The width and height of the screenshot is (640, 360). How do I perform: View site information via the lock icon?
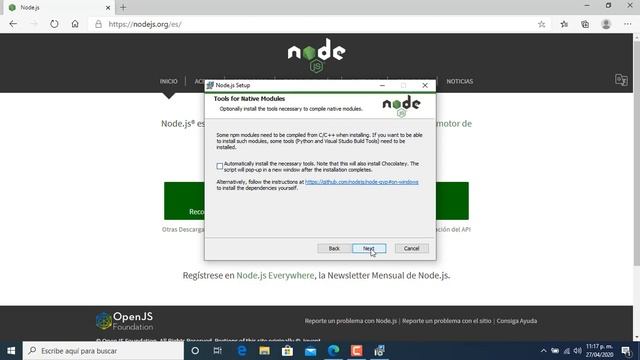pos(98,24)
